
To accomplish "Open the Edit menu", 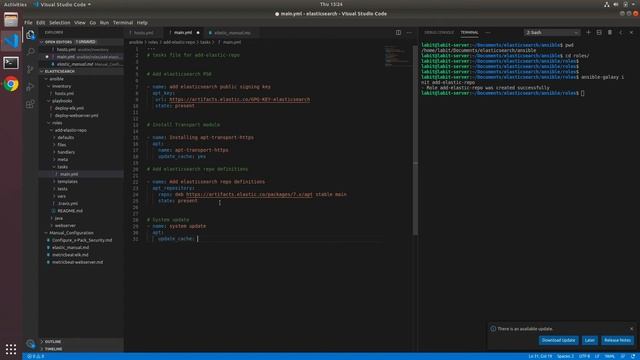I will (x=40, y=22).
